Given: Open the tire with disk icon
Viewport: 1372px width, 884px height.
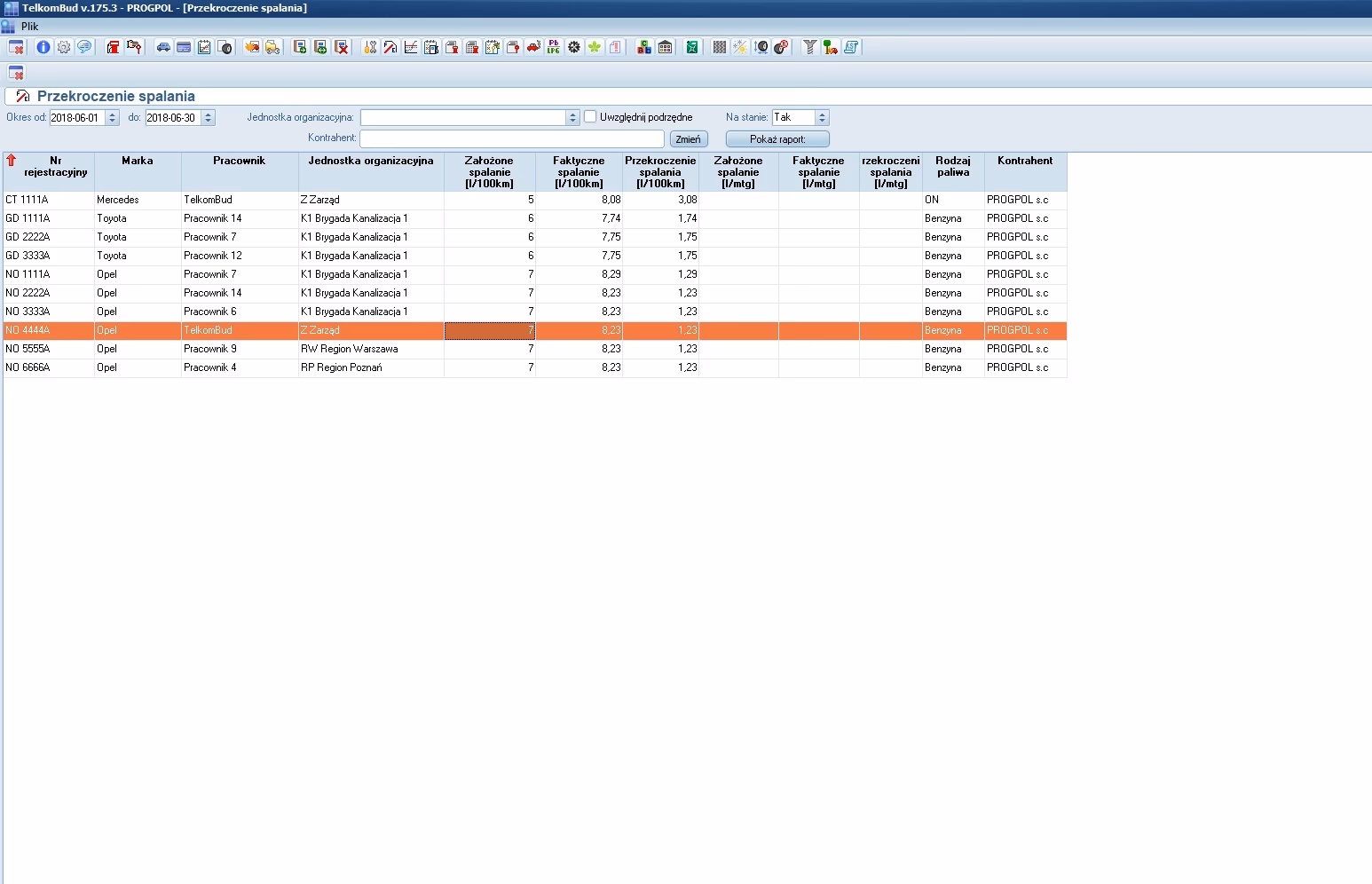Looking at the screenshot, I should pyautogui.click(x=225, y=47).
